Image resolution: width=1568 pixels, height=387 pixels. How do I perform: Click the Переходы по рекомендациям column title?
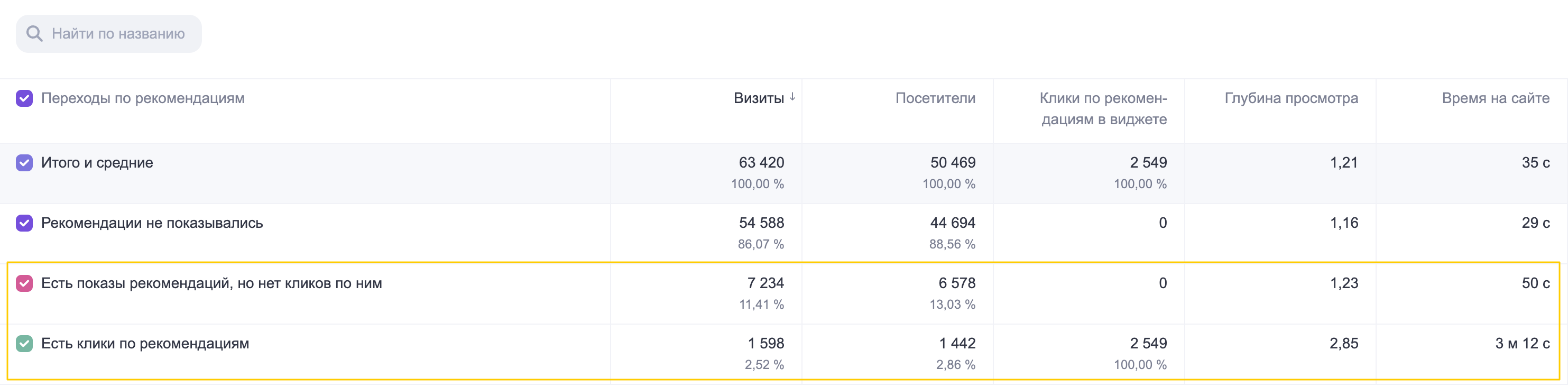[x=143, y=98]
